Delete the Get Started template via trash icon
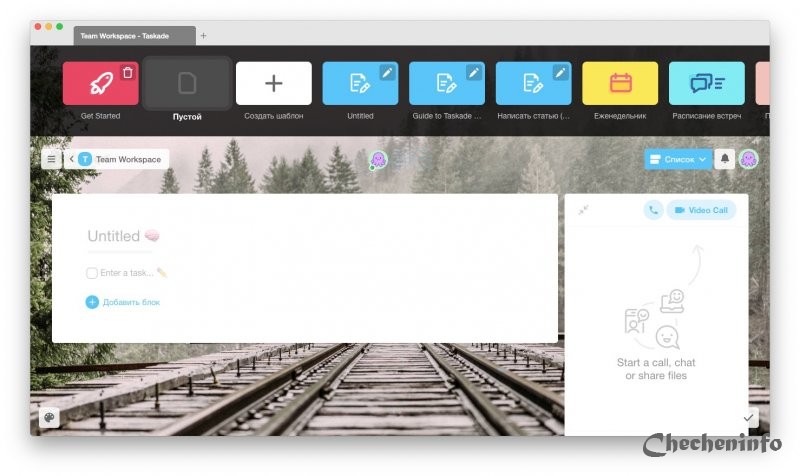The height and width of the screenshot is (476, 800). click(128, 73)
